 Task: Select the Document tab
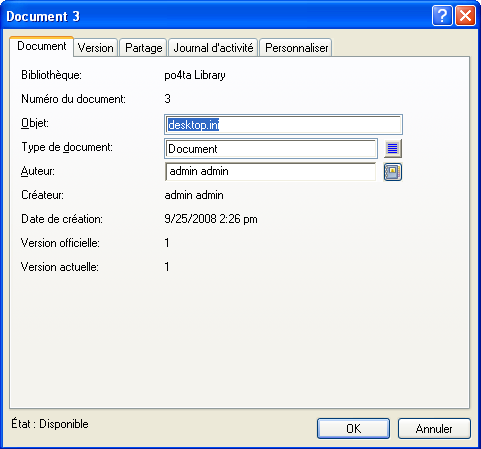point(42,46)
